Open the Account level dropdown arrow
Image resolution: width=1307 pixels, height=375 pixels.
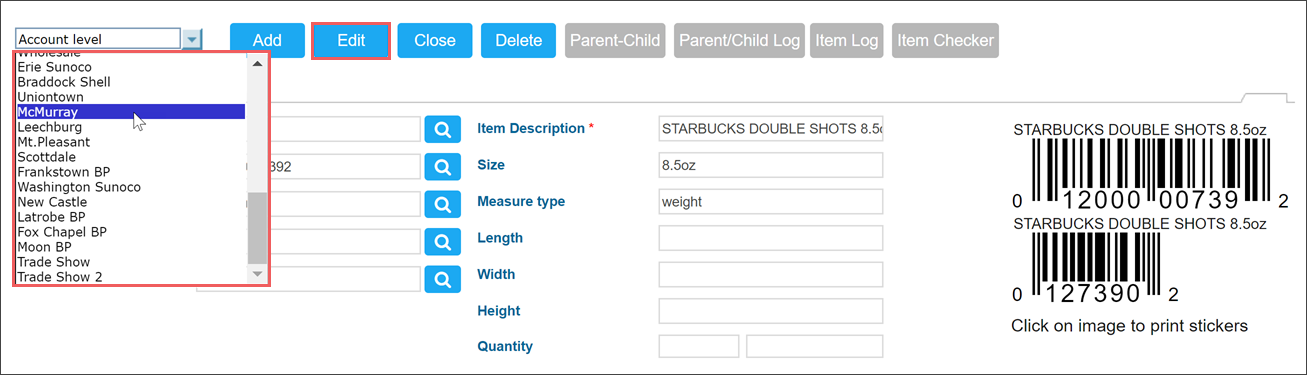[x=192, y=39]
